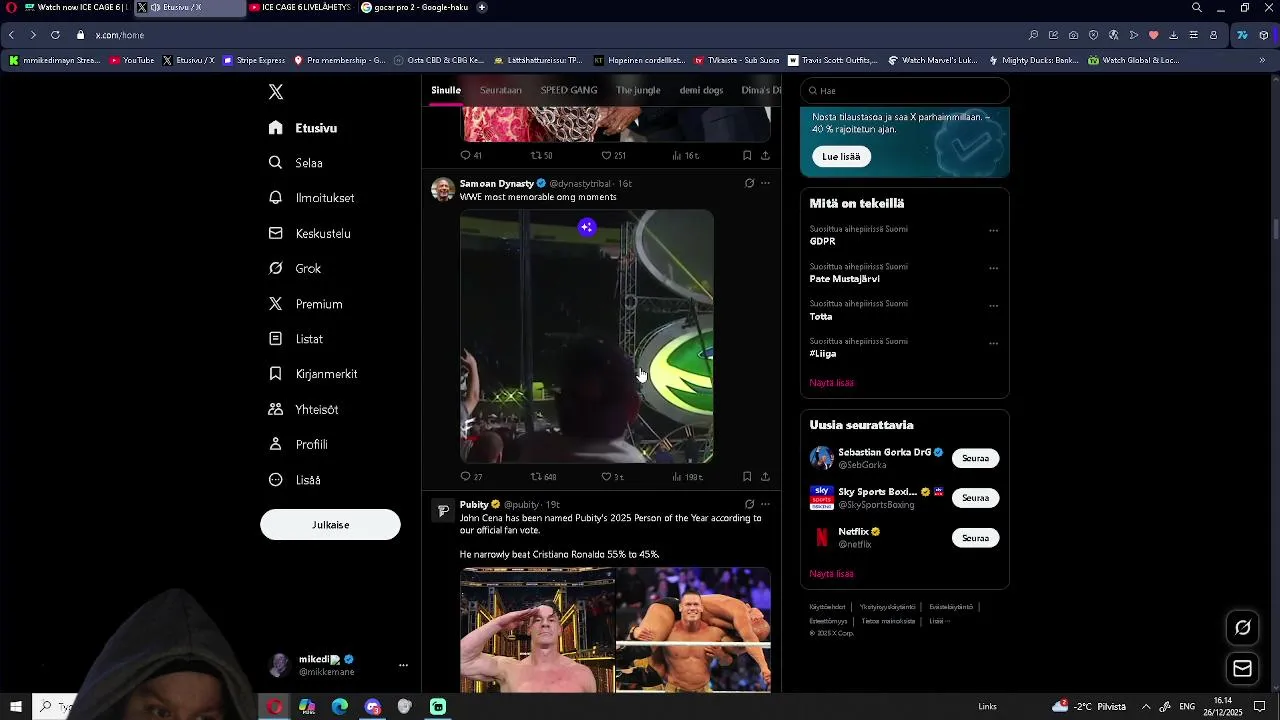This screenshot has height=720, width=1280.
Task: Reply to the Samoan Dynasty post
Action: [465, 477]
